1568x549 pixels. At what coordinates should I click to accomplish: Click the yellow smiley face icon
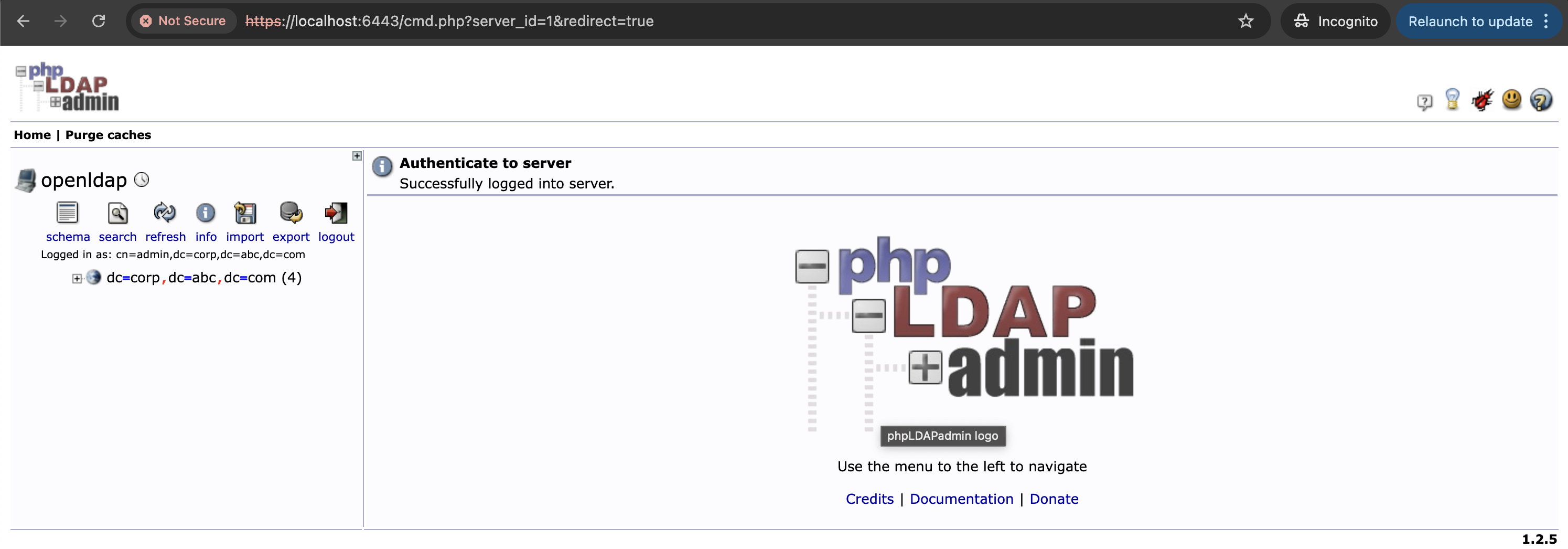click(1511, 99)
